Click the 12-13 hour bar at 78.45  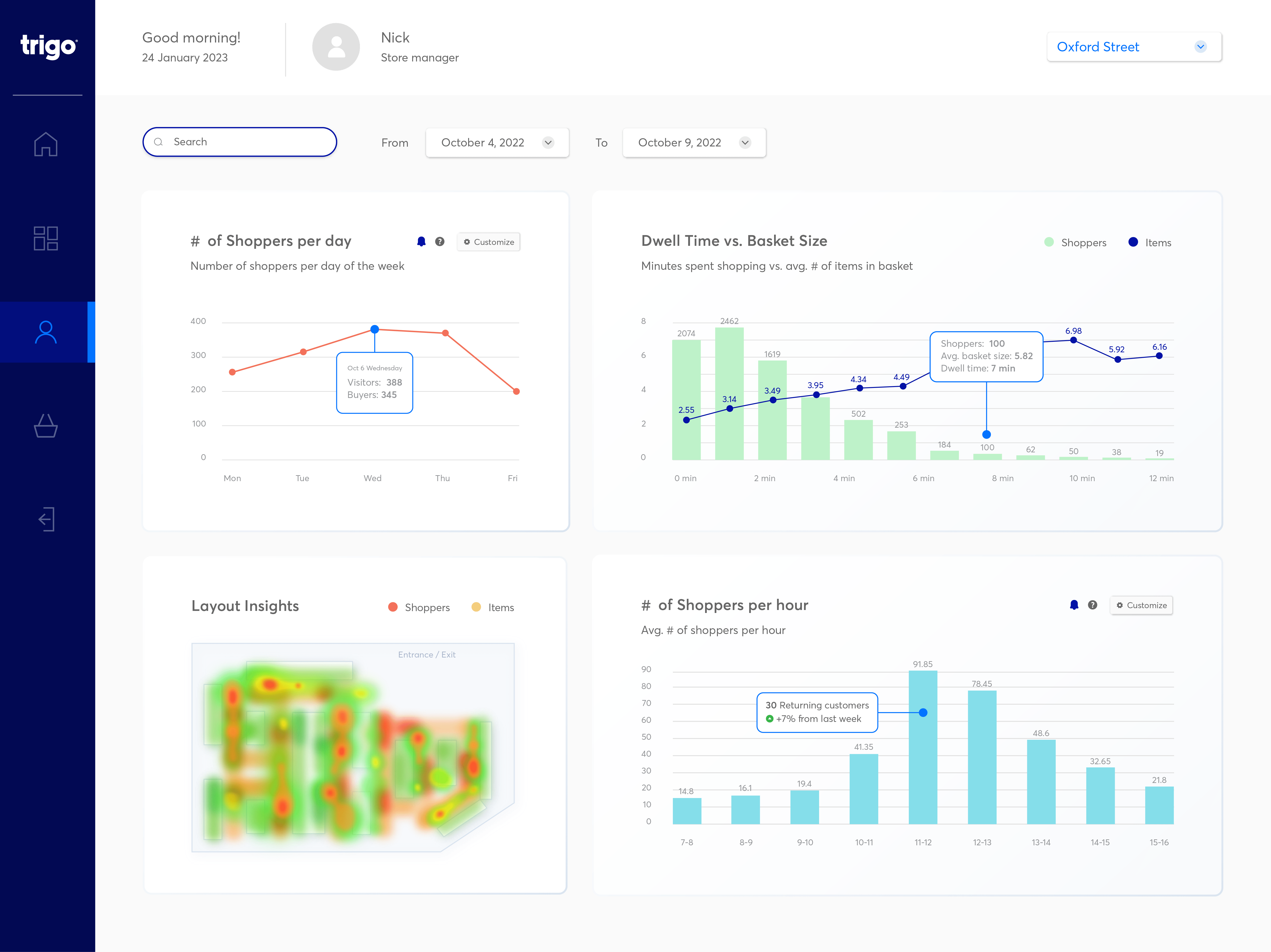click(982, 757)
